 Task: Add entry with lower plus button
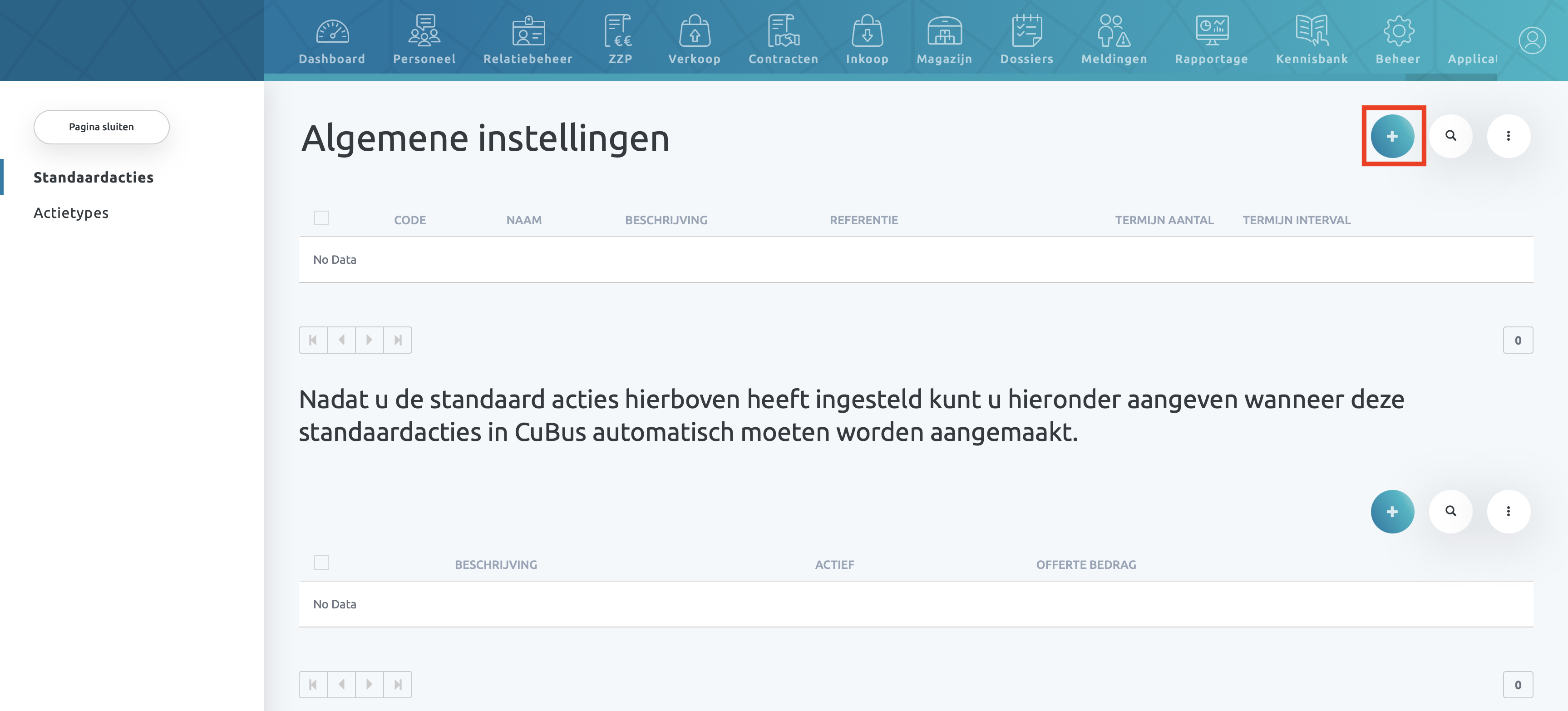click(1392, 511)
